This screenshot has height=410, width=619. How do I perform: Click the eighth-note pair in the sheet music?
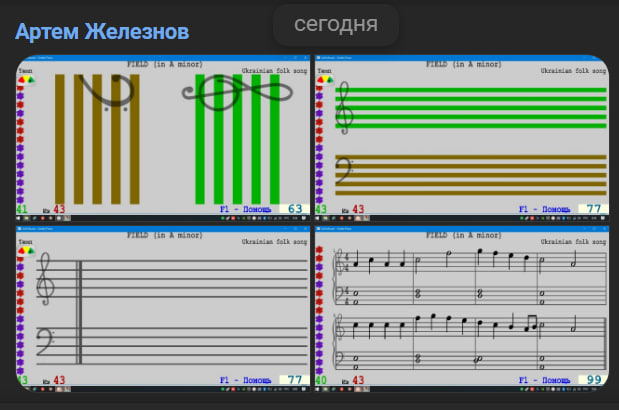click(x=530, y=323)
